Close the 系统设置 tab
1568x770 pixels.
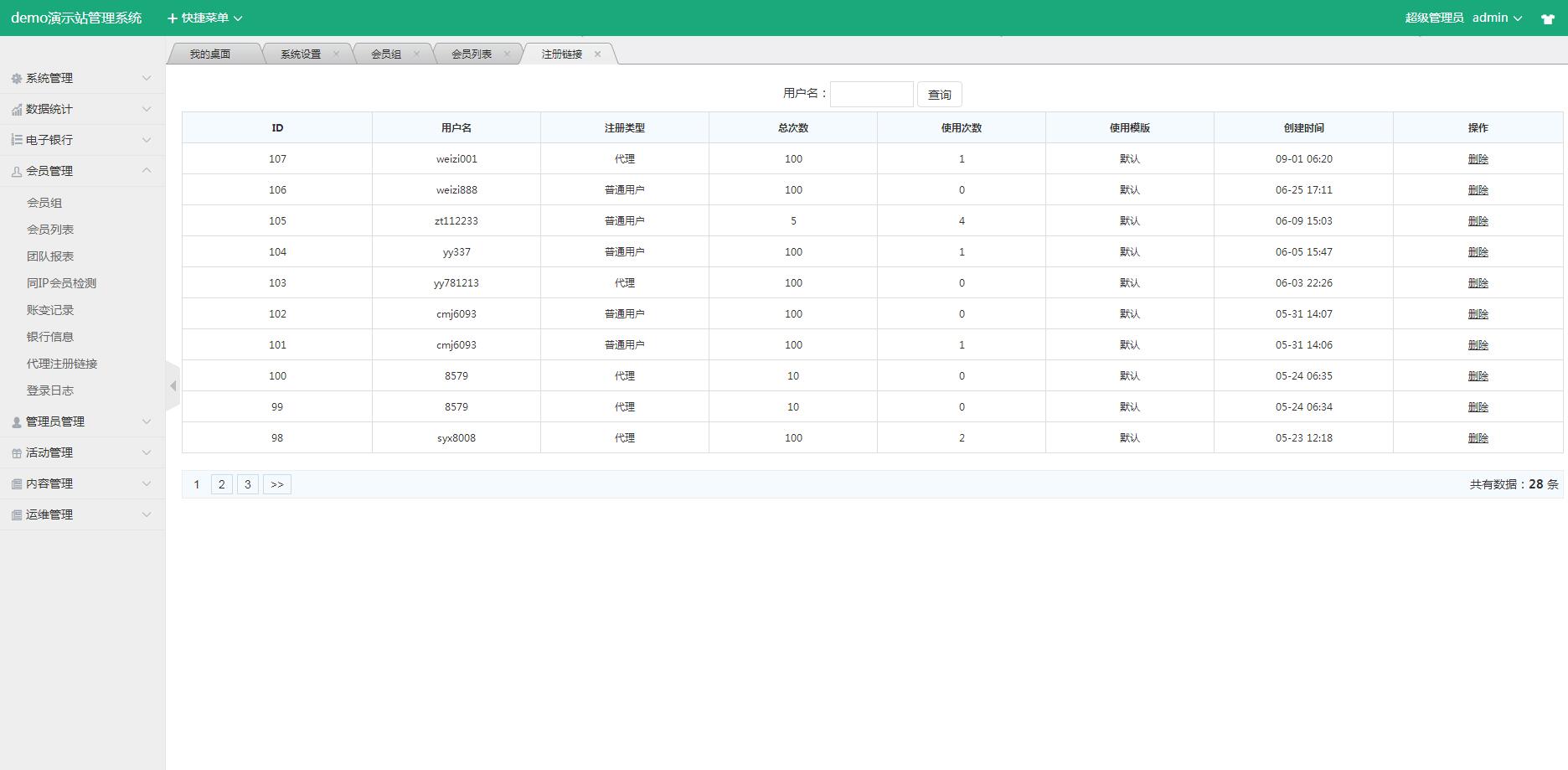(337, 54)
